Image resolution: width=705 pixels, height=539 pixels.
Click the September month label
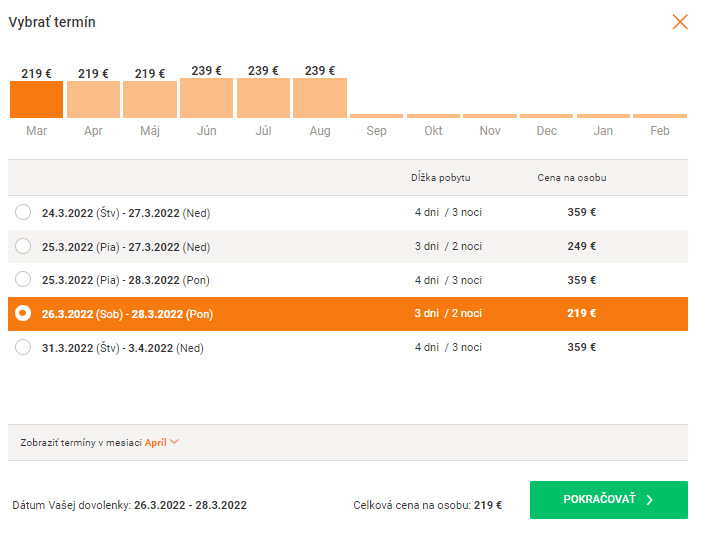point(376,131)
